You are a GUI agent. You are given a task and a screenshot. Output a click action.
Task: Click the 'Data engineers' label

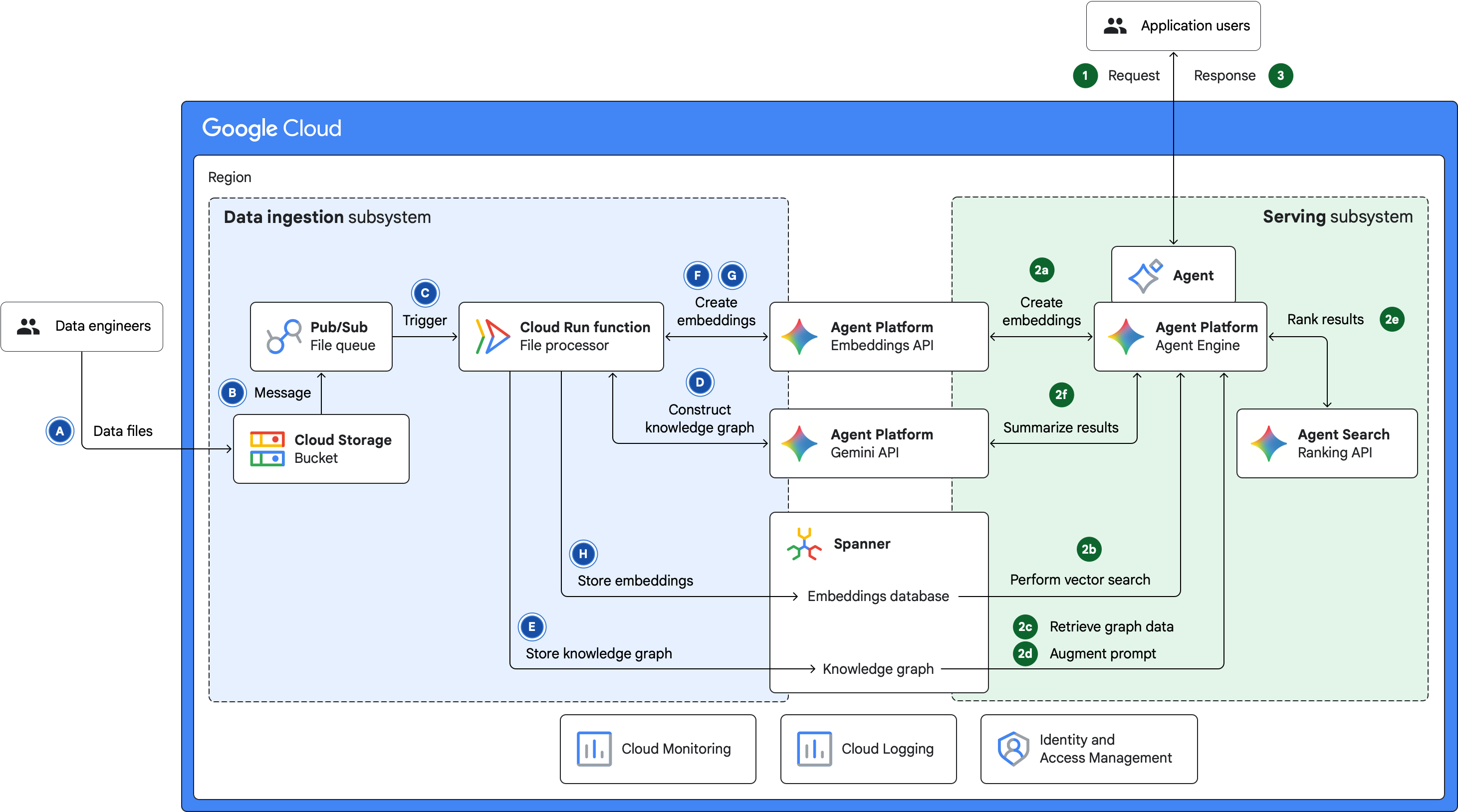click(103, 327)
